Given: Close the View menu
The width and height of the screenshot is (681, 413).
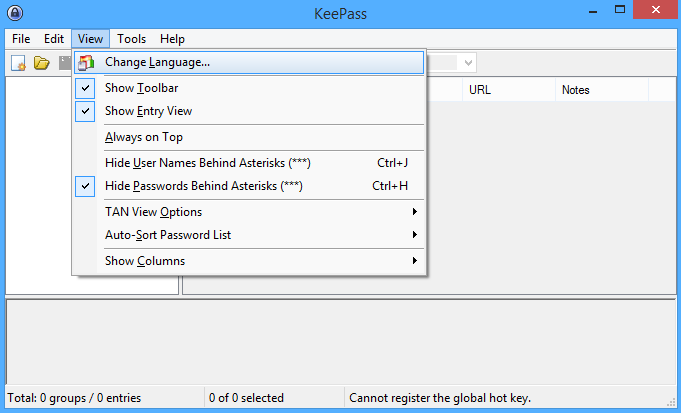Looking at the screenshot, I should coord(90,39).
